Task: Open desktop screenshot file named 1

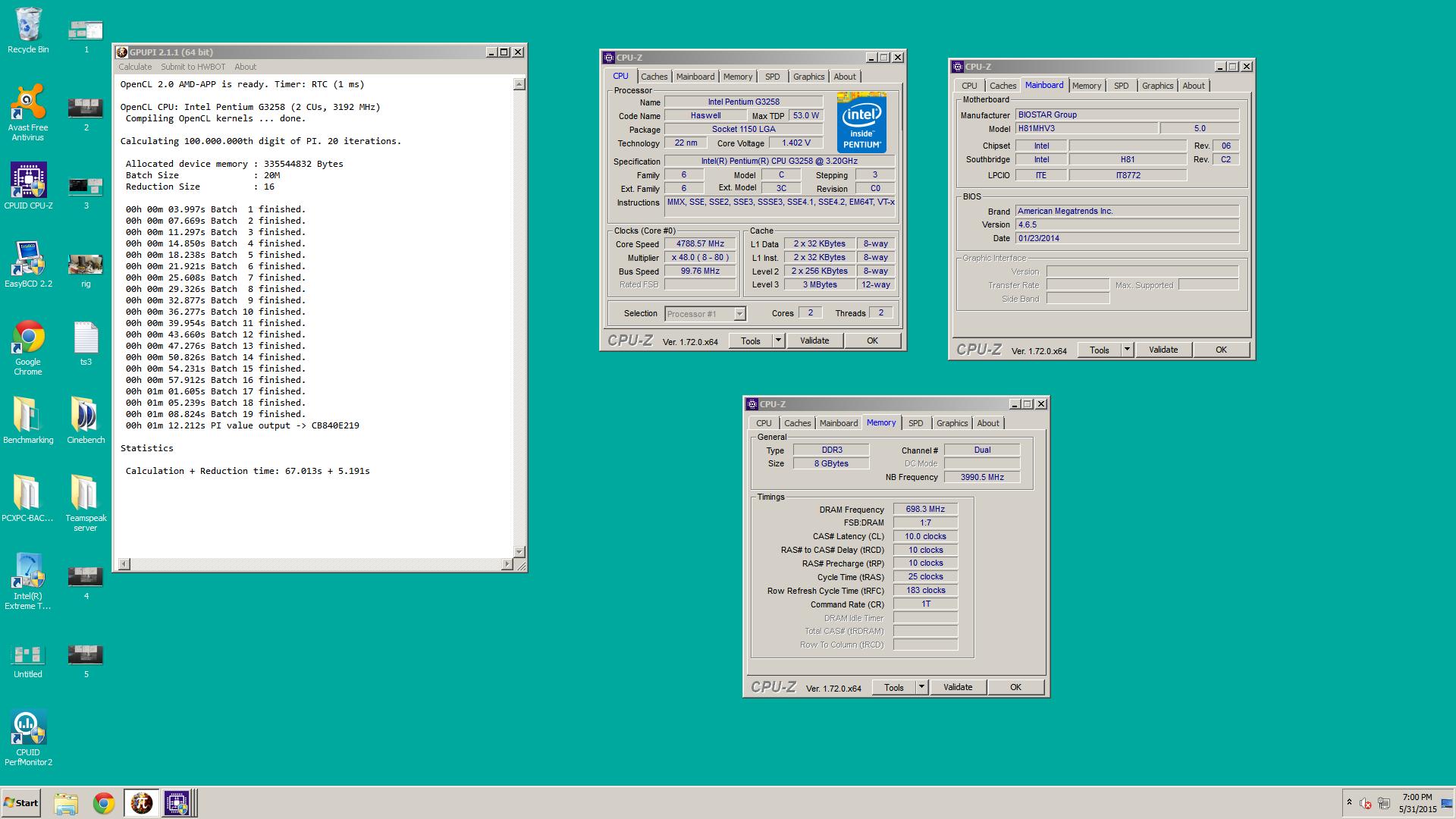Action: (86, 36)
